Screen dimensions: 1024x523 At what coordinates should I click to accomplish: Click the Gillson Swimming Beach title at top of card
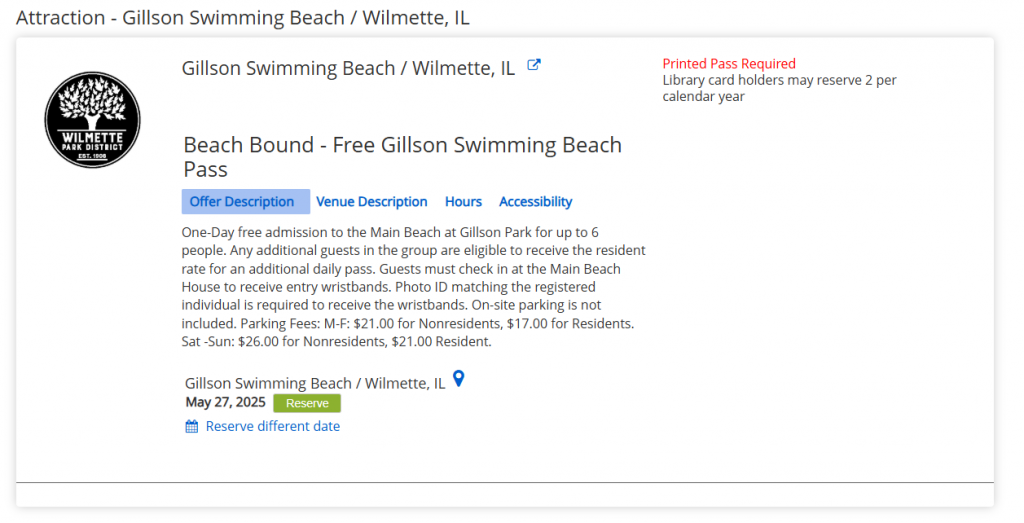tap(348, 69)
